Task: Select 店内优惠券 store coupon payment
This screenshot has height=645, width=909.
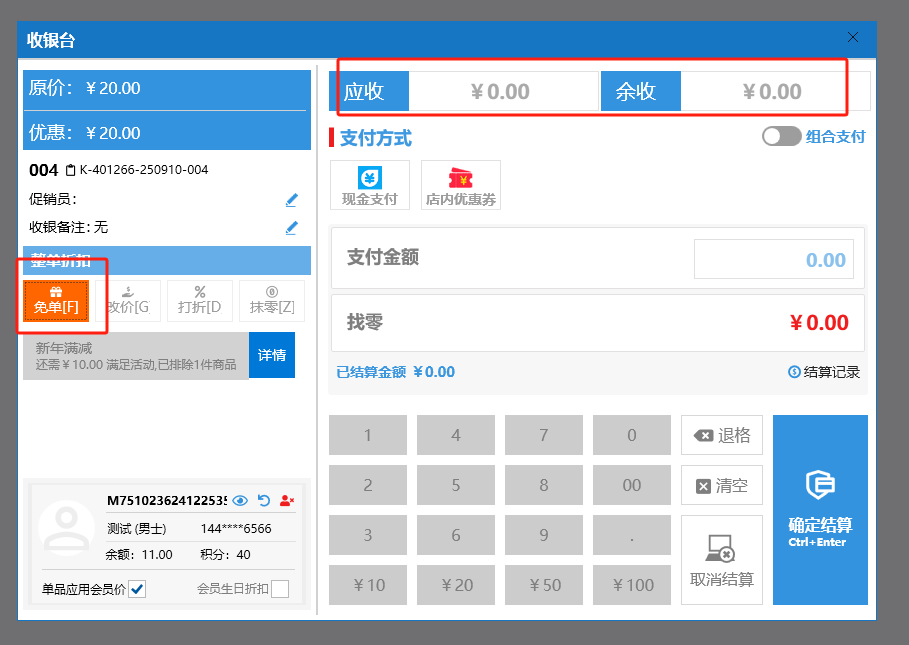Action: (x=461, y=186)
